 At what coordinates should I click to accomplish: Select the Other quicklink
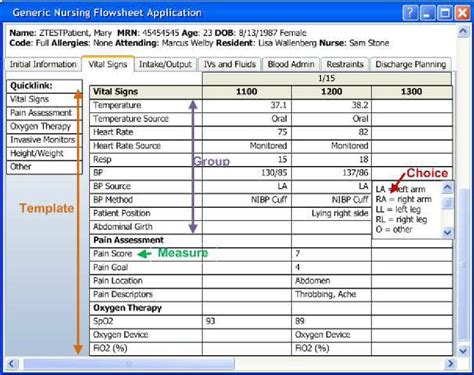pos(44,167)
